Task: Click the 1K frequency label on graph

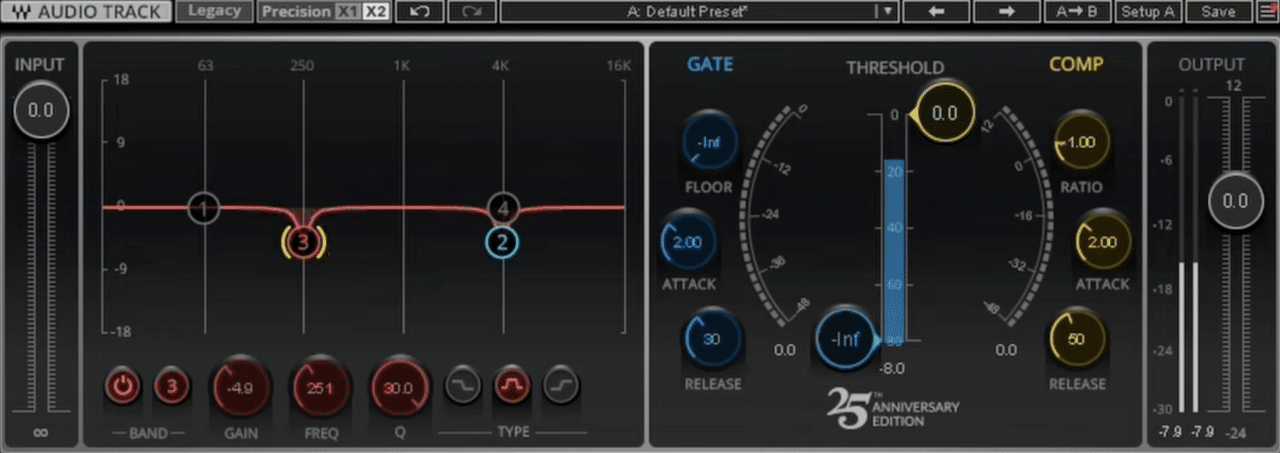Action: click(x=401, y=66)
